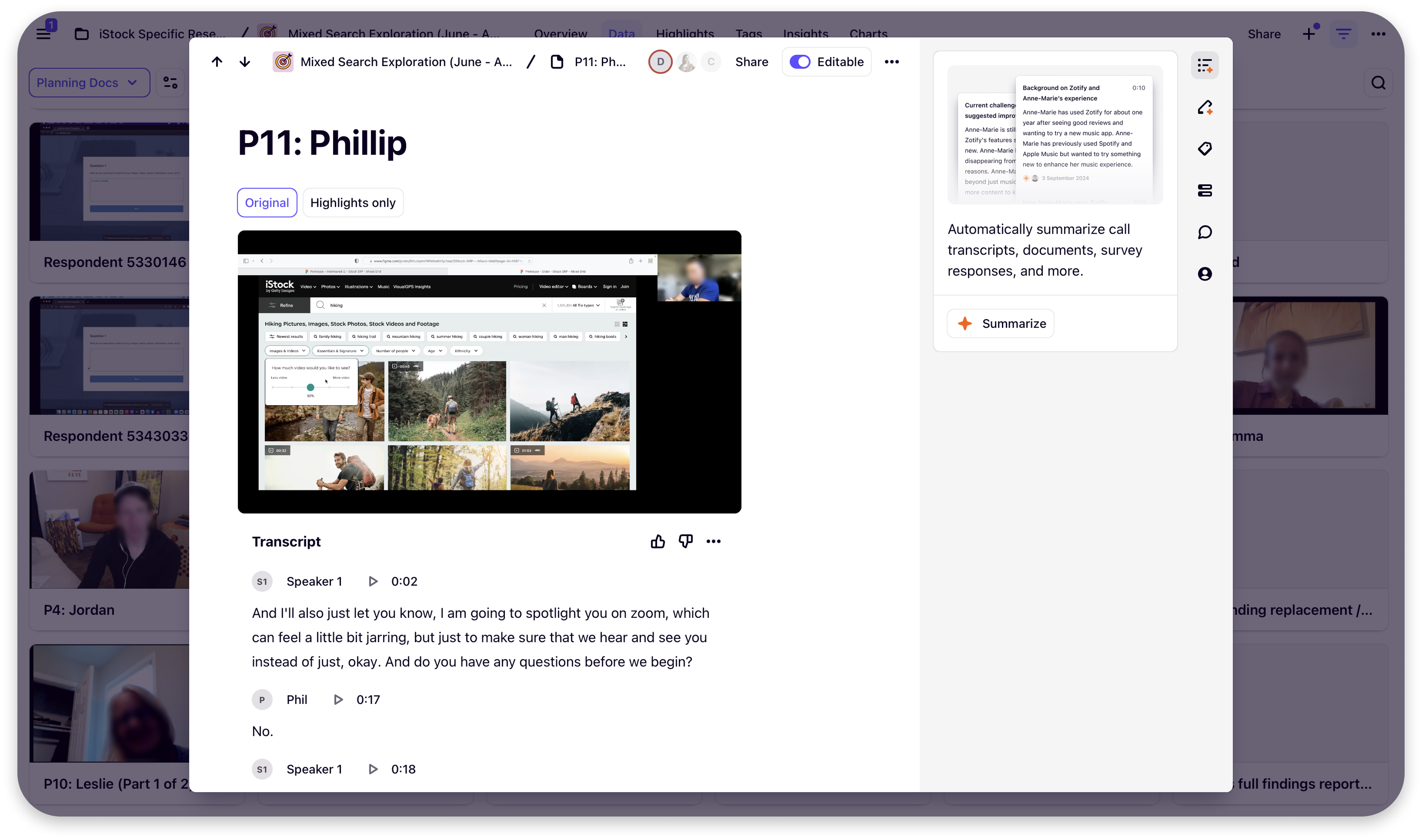Give the transcript a thumbs down
The height and width of the screenshot is (840, 1422).
tap(685, 542)
